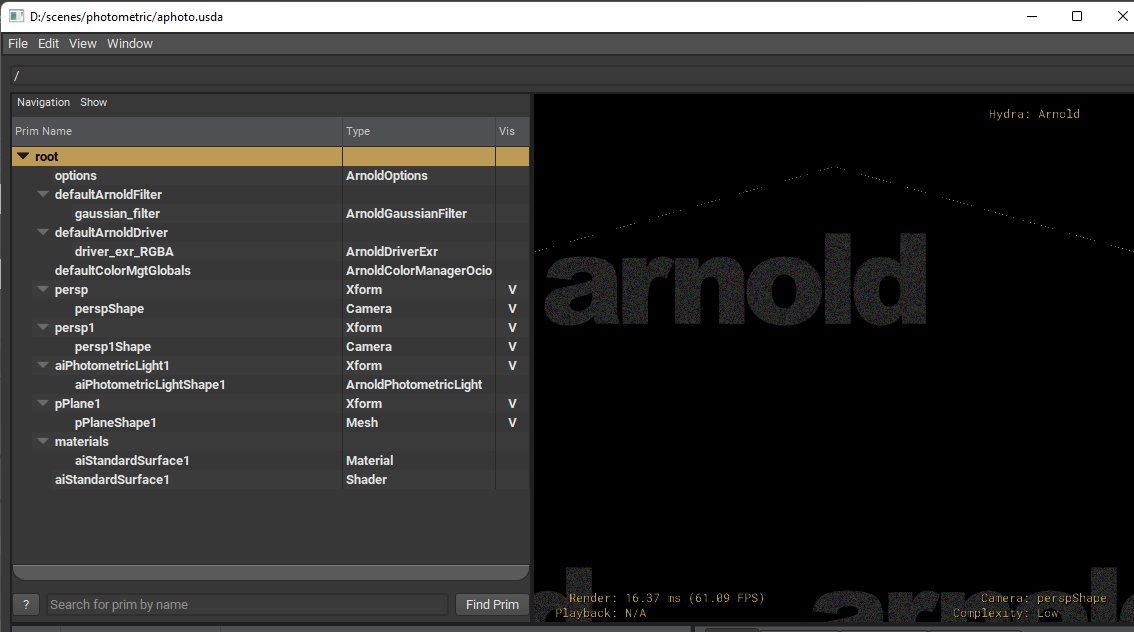Viewport: 1134px width, 632px height.
Task: Collapse the defaultArnoldDriver expander
Action: click(x=43, y=232)
